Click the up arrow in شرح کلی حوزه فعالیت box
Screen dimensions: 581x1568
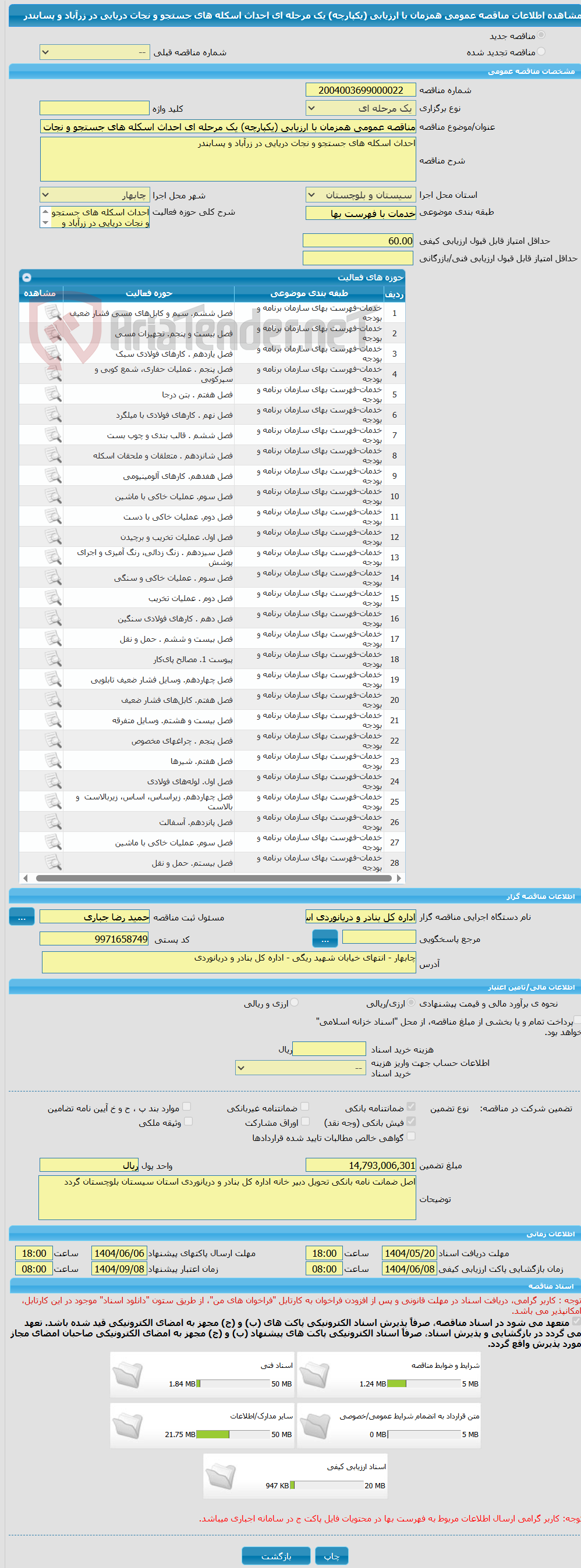[45, 212]
